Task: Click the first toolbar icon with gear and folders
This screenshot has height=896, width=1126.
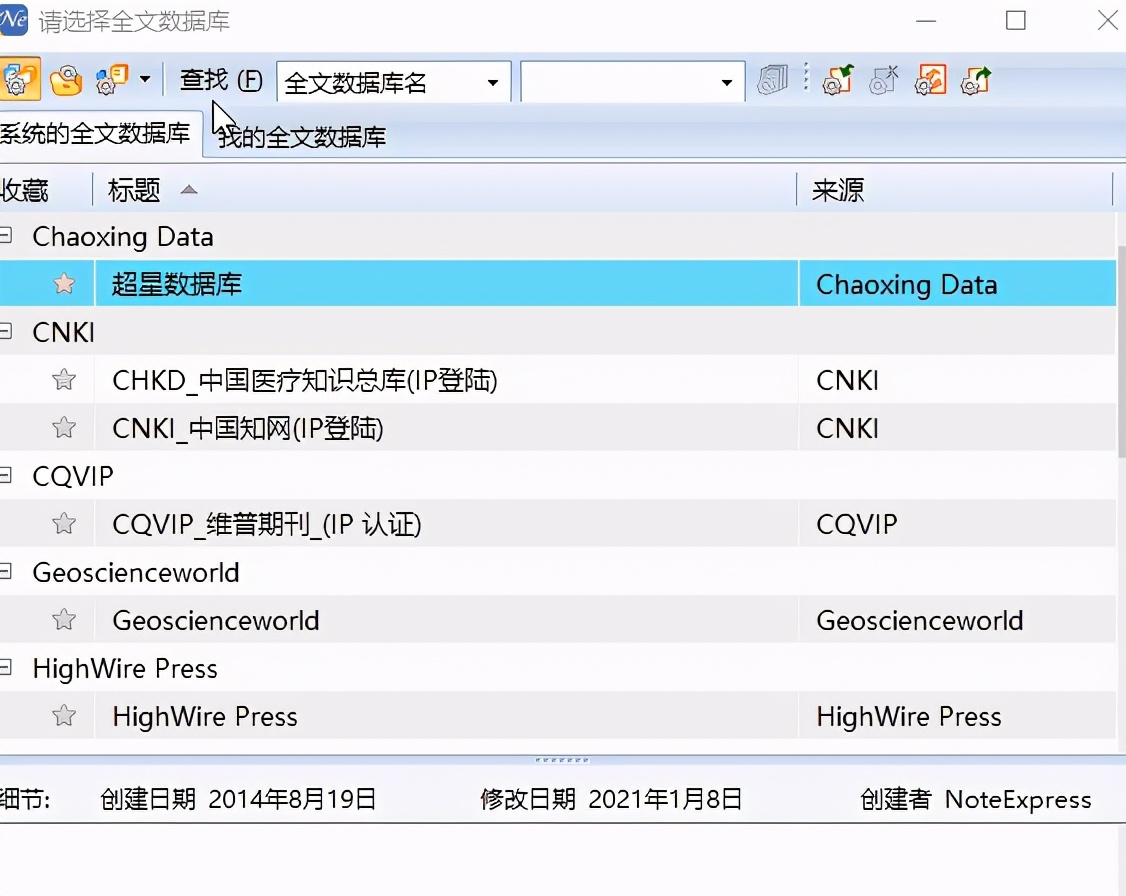Action: tap(18, 79)
